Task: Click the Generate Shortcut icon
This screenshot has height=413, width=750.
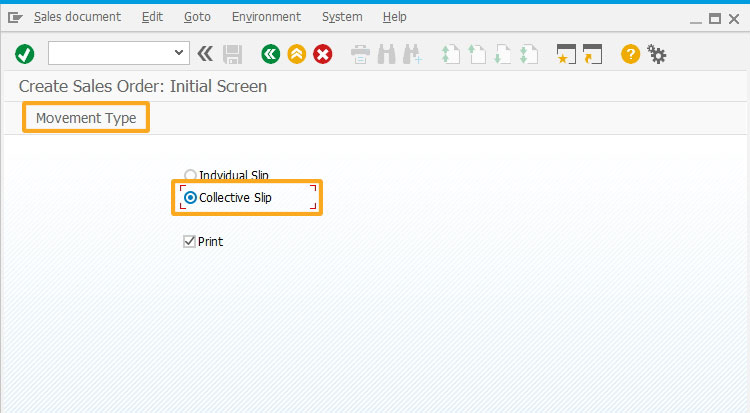Action: pos(592,54)
